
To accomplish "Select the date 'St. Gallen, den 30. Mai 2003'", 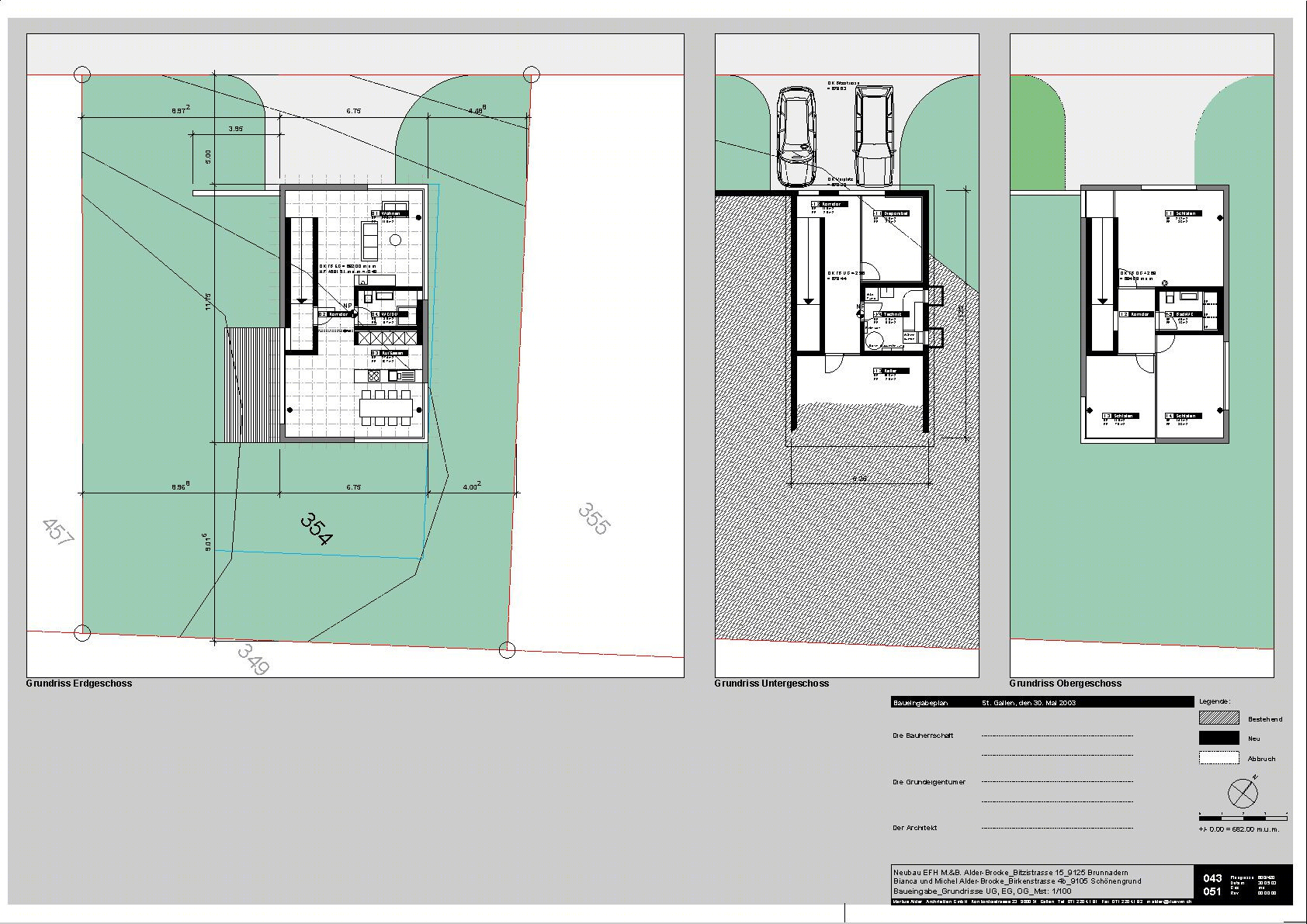I will (x=1029, y=702).
